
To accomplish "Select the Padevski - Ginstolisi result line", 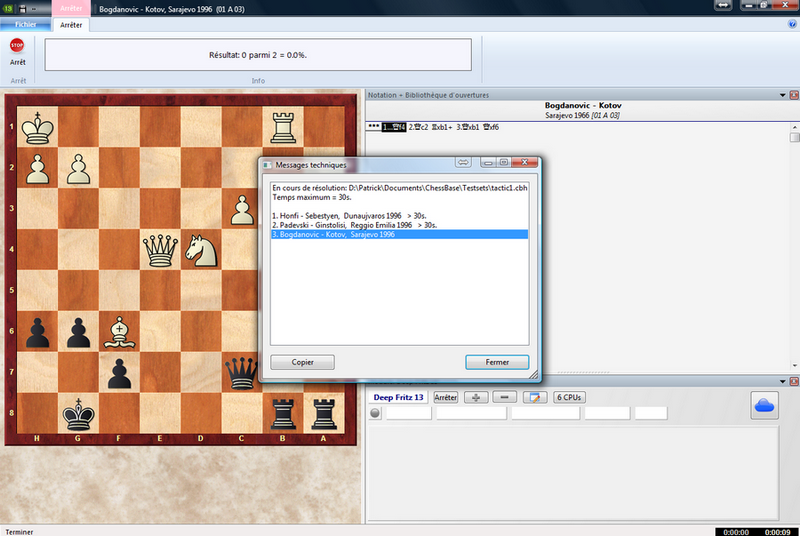I will [x=355, y=225].
